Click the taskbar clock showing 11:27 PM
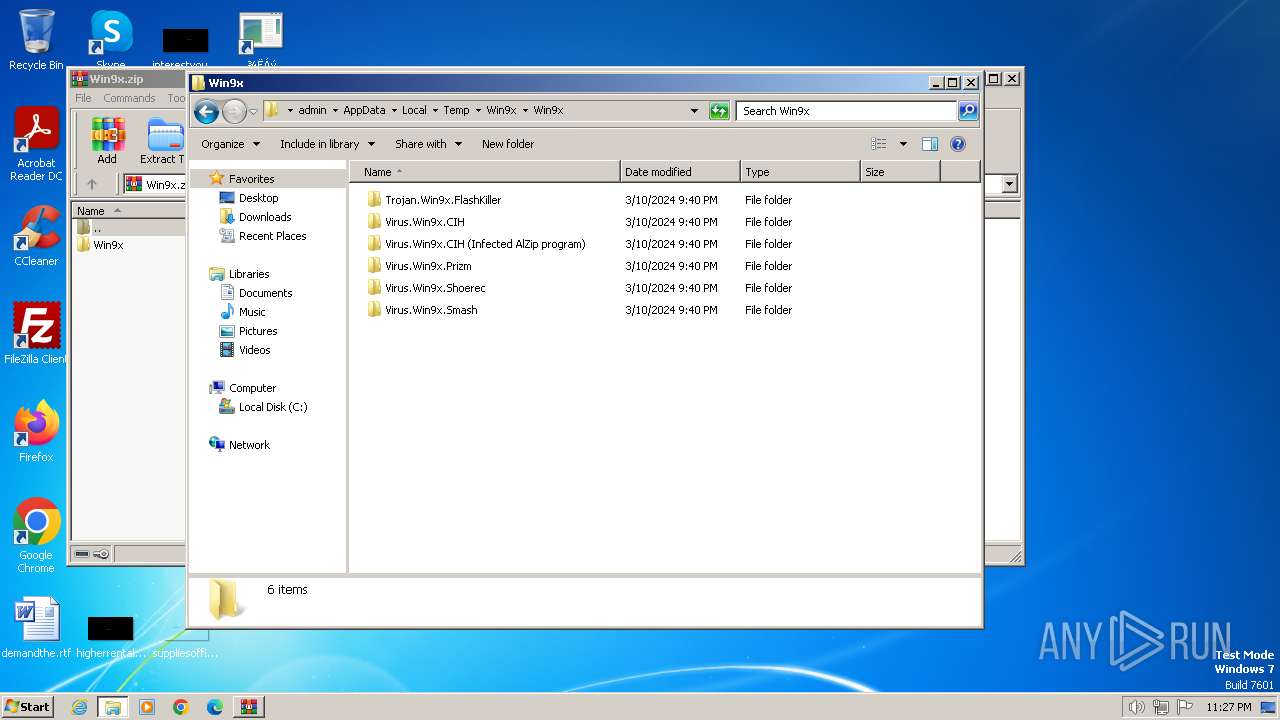Screen dimensions: 1280x720 [1228, 707]
